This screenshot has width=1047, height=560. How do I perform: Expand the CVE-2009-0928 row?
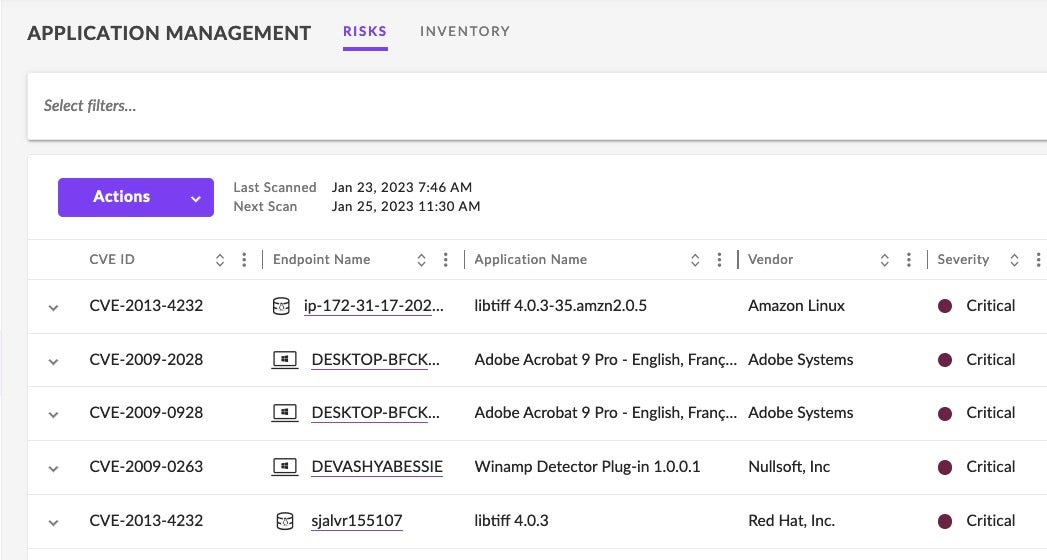click(54, 414)
